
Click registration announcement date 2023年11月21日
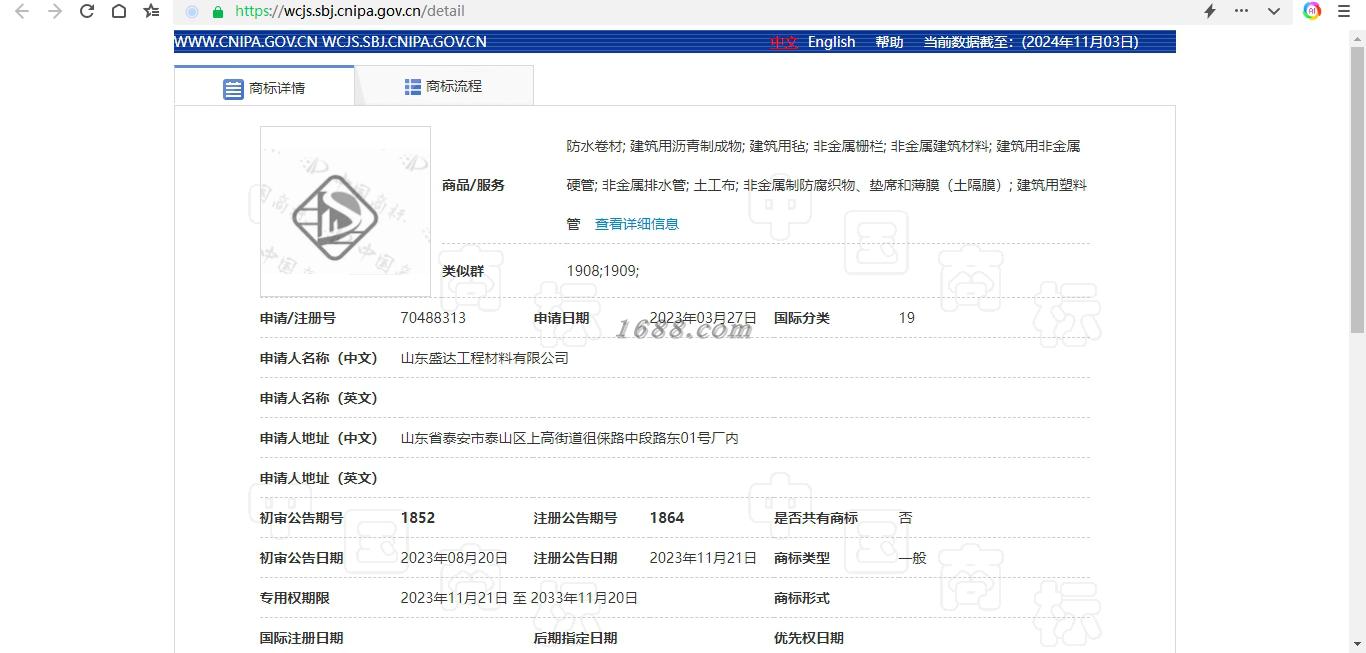(x=703, y=558)
